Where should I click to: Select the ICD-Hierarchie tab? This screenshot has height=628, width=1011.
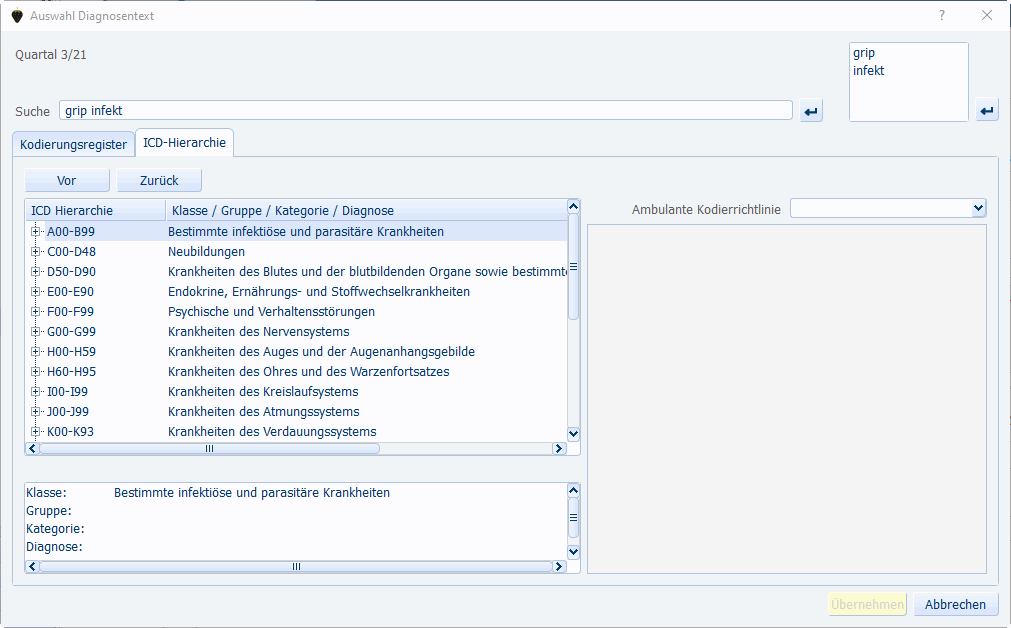coord(184,142)
